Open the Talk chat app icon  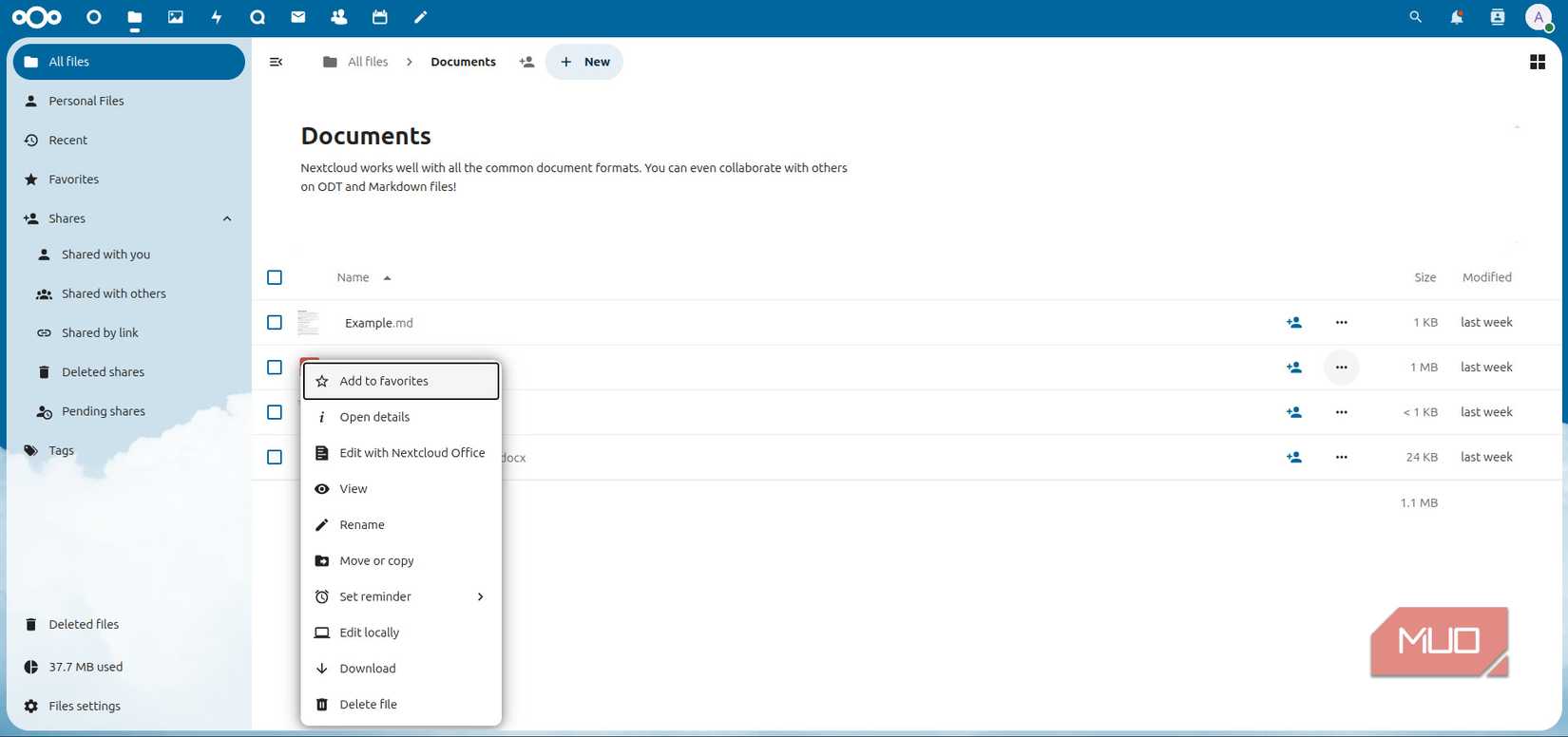tap(258, 17)
